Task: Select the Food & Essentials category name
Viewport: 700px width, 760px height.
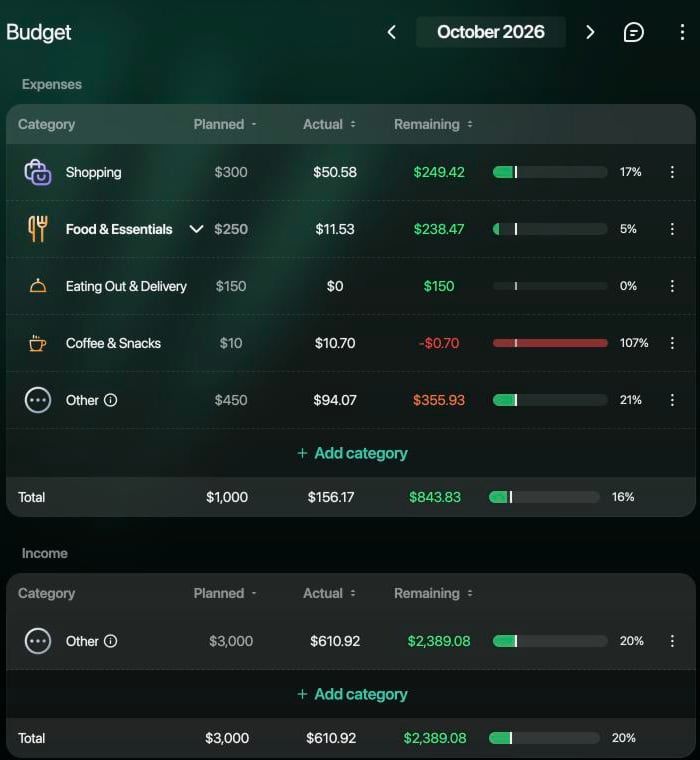Action: click(119, 229)
